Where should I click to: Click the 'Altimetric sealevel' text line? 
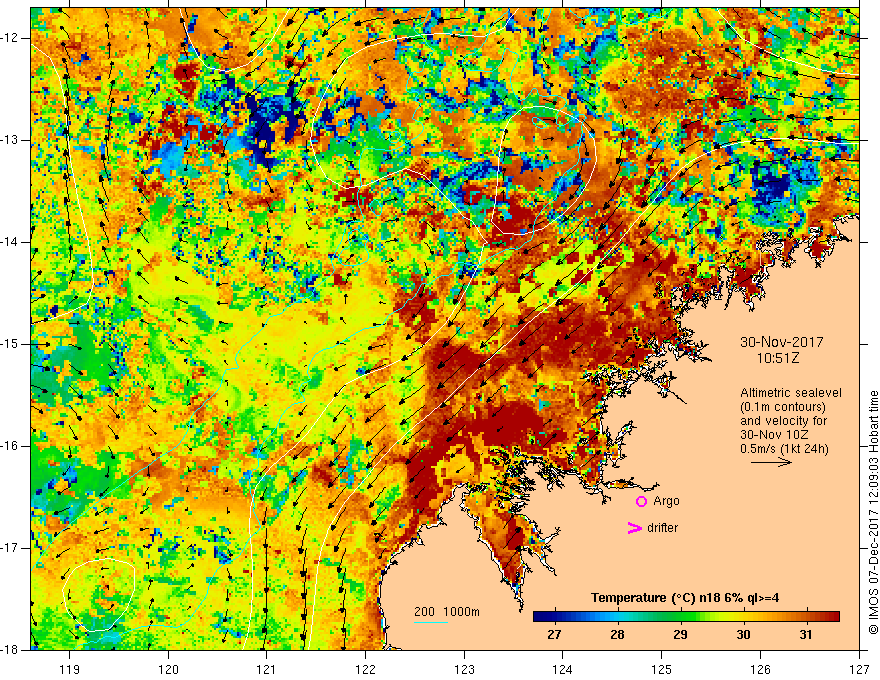tap(791, 393)
